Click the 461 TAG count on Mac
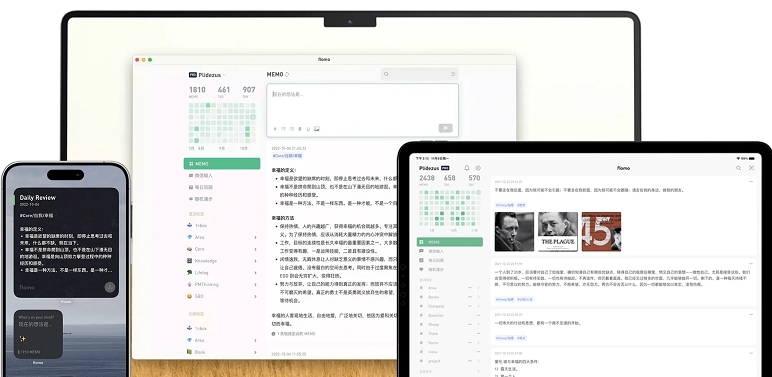 [224, 92]
